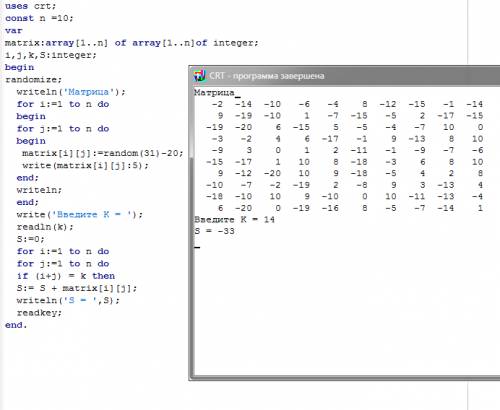This screenshot has width=500, height=410.
Task: Click the 'Введите K = 14' console line
Action: 234,220
